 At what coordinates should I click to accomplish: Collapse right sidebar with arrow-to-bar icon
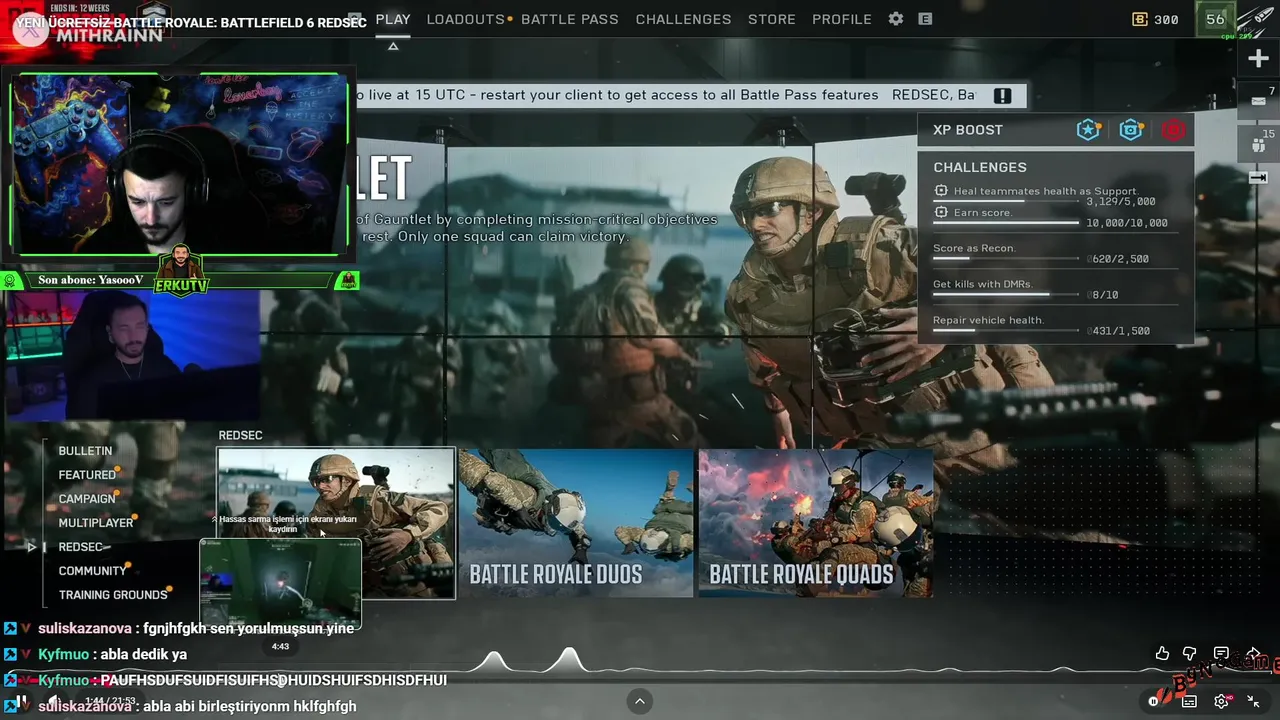click(1258, 177)
